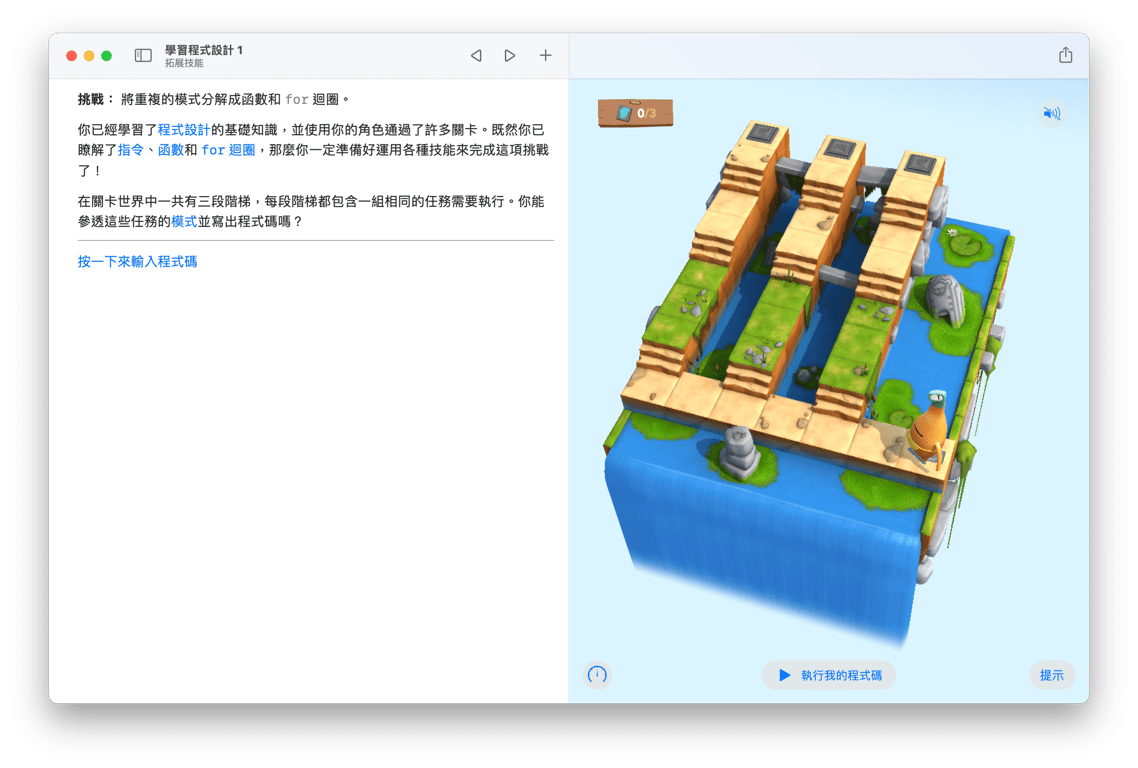Screen dimensions: 1138x768
Task: Toggle the sidebar panel icon
Action: (x=143, y=56)
